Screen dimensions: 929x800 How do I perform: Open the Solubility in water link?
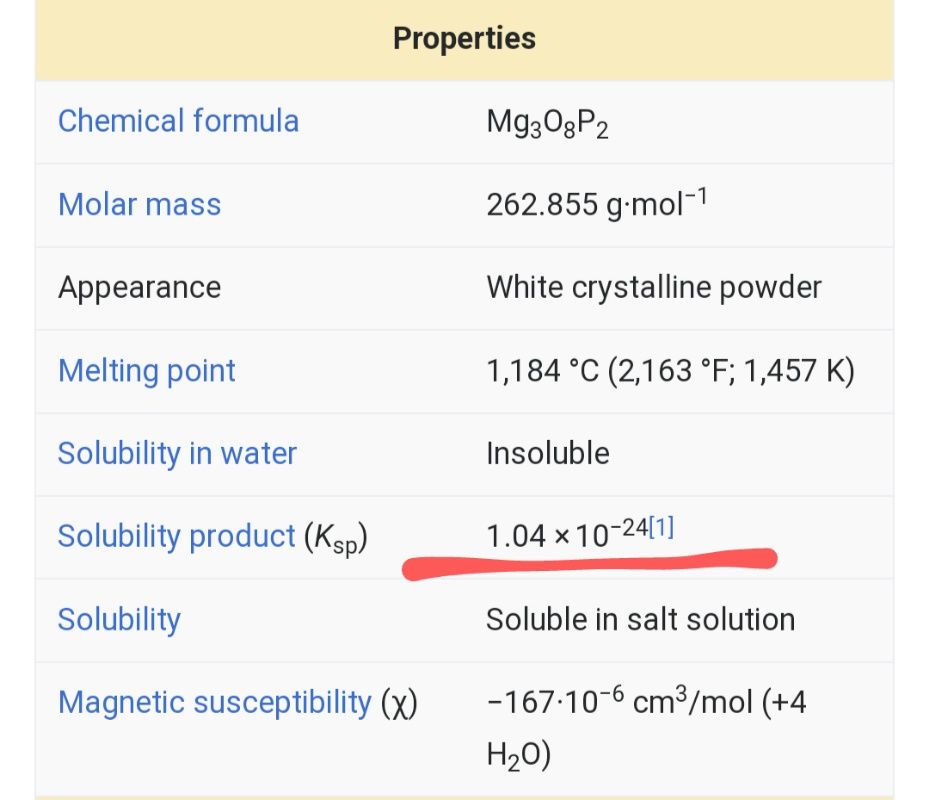pos(177,454)
